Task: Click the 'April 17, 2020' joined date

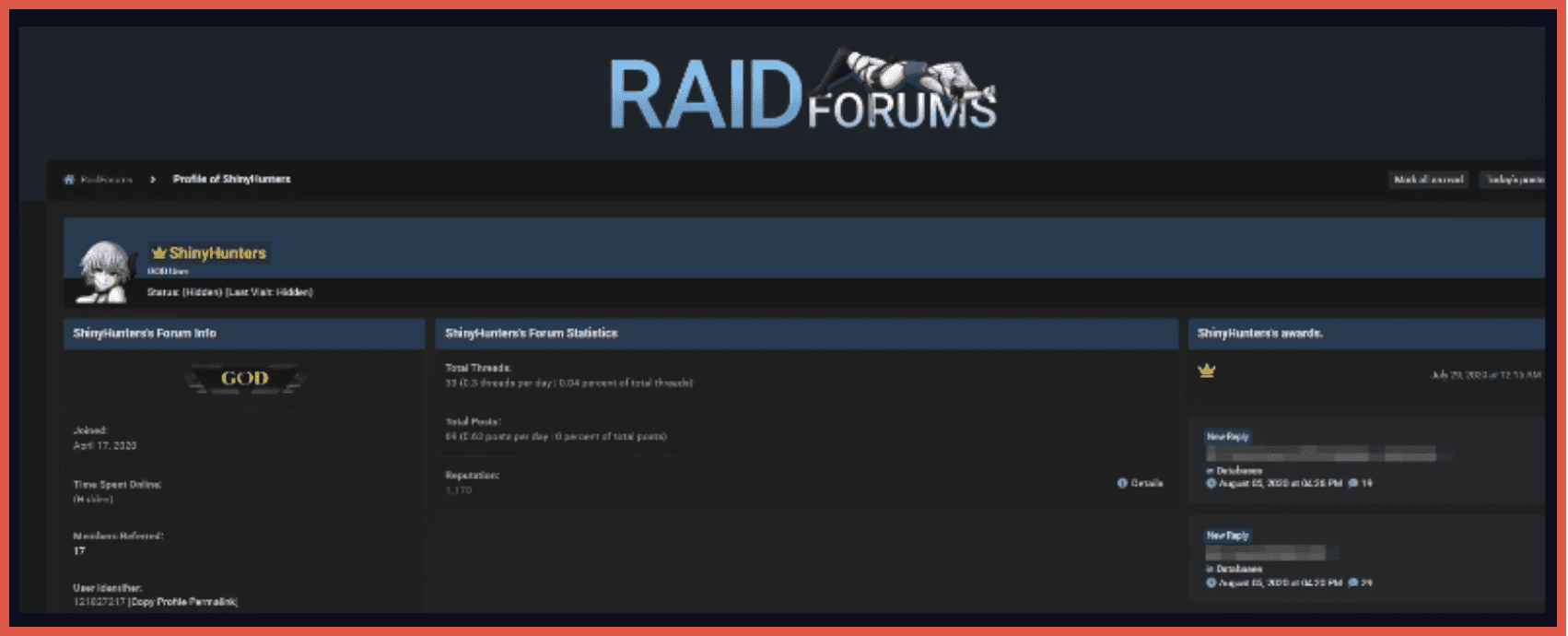Action: pyautogui.click(x=105, y=445)
